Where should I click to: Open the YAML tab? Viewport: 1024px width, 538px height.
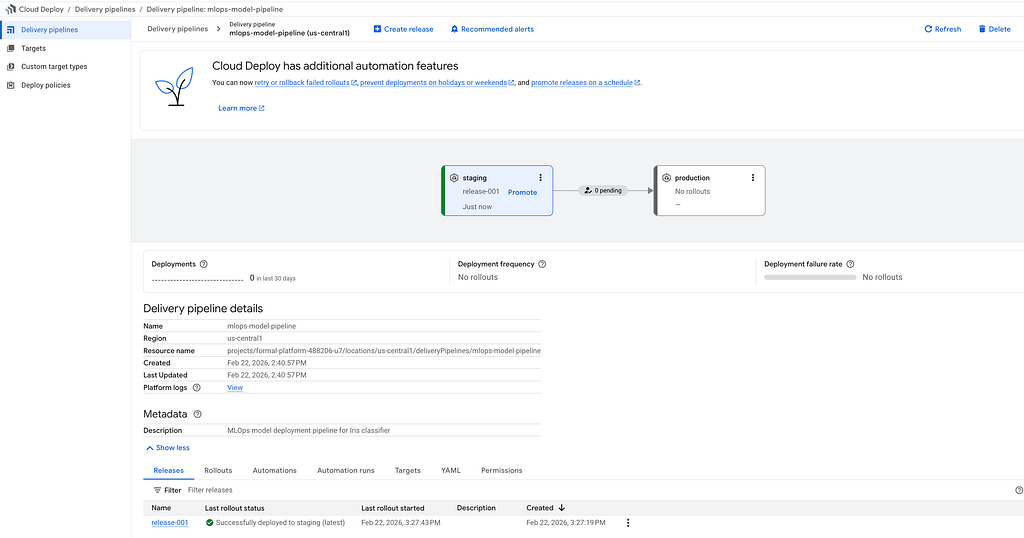451,470
